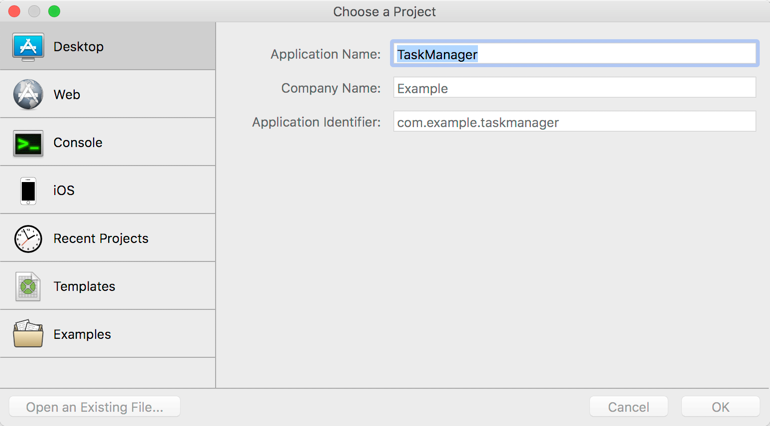Show the Templates label
The width and height of the screenshot is (770, 426).
pyautogui.click(x=84, y=286)
